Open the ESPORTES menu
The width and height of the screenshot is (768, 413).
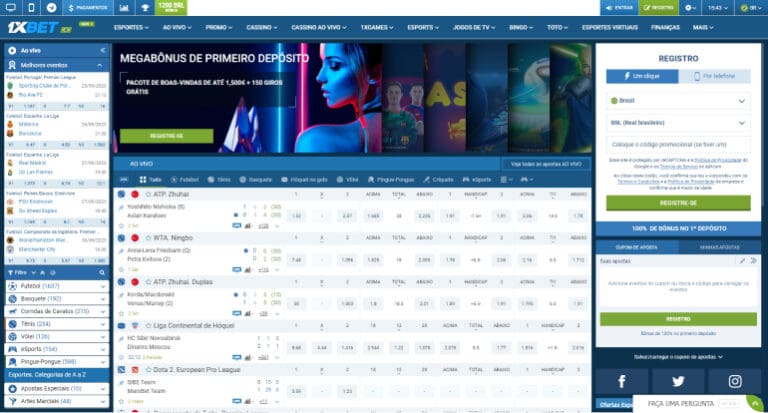click(131, 27)
